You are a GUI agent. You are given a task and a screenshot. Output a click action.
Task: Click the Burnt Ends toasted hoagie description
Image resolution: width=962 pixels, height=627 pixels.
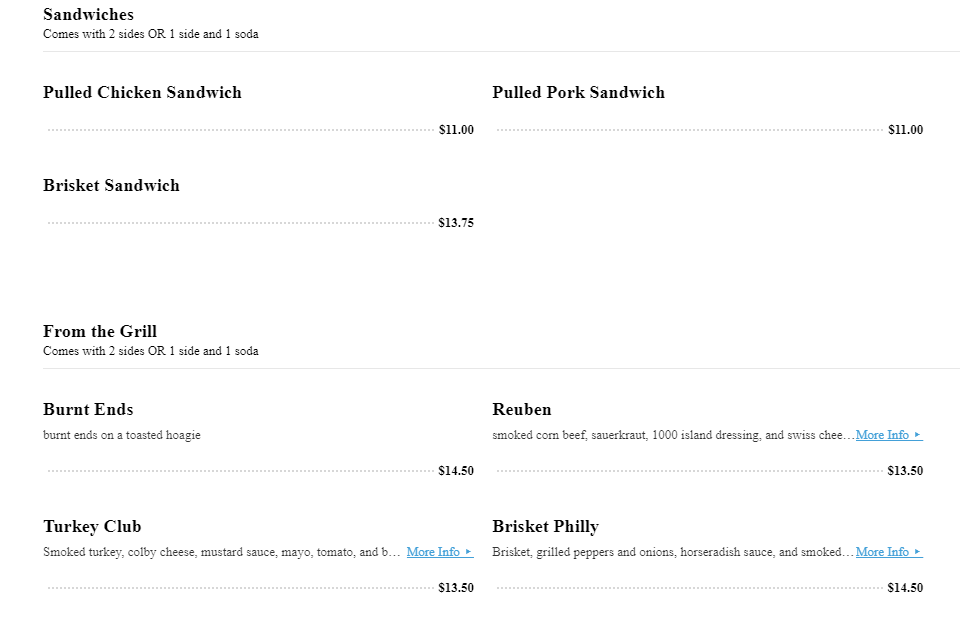pyautogui.click(x=122, y=436)
